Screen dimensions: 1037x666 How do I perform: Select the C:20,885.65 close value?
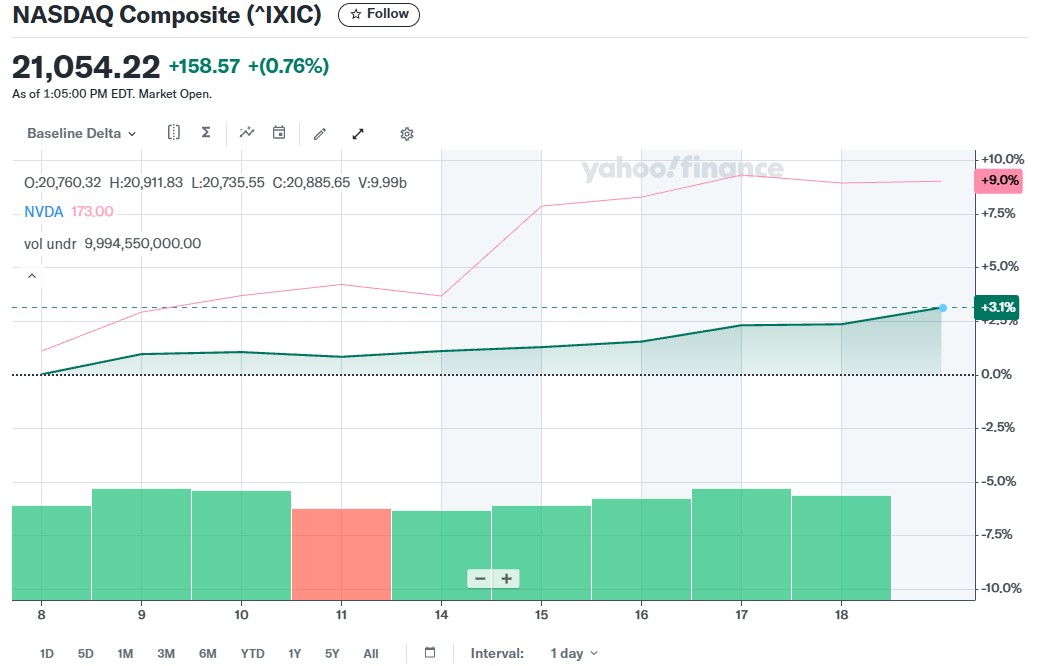tap(311, 183)
